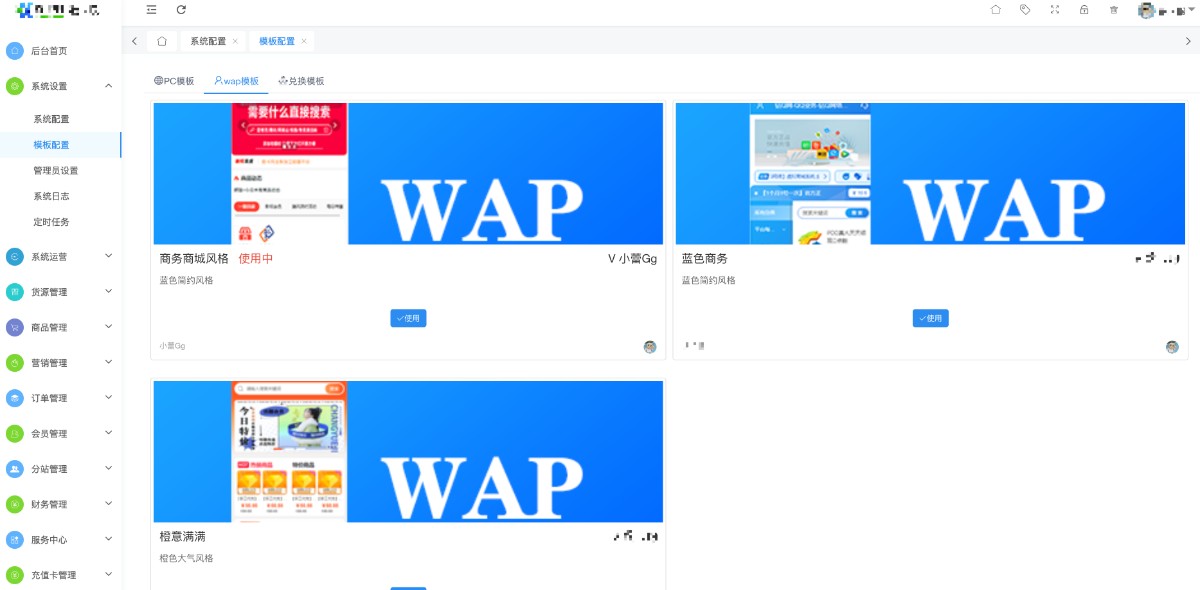This screenshot has width=1200, height=590.
Task: Click the tag icon in the top toolbar
Action: pyautogui.click(x=1025, y=10)
